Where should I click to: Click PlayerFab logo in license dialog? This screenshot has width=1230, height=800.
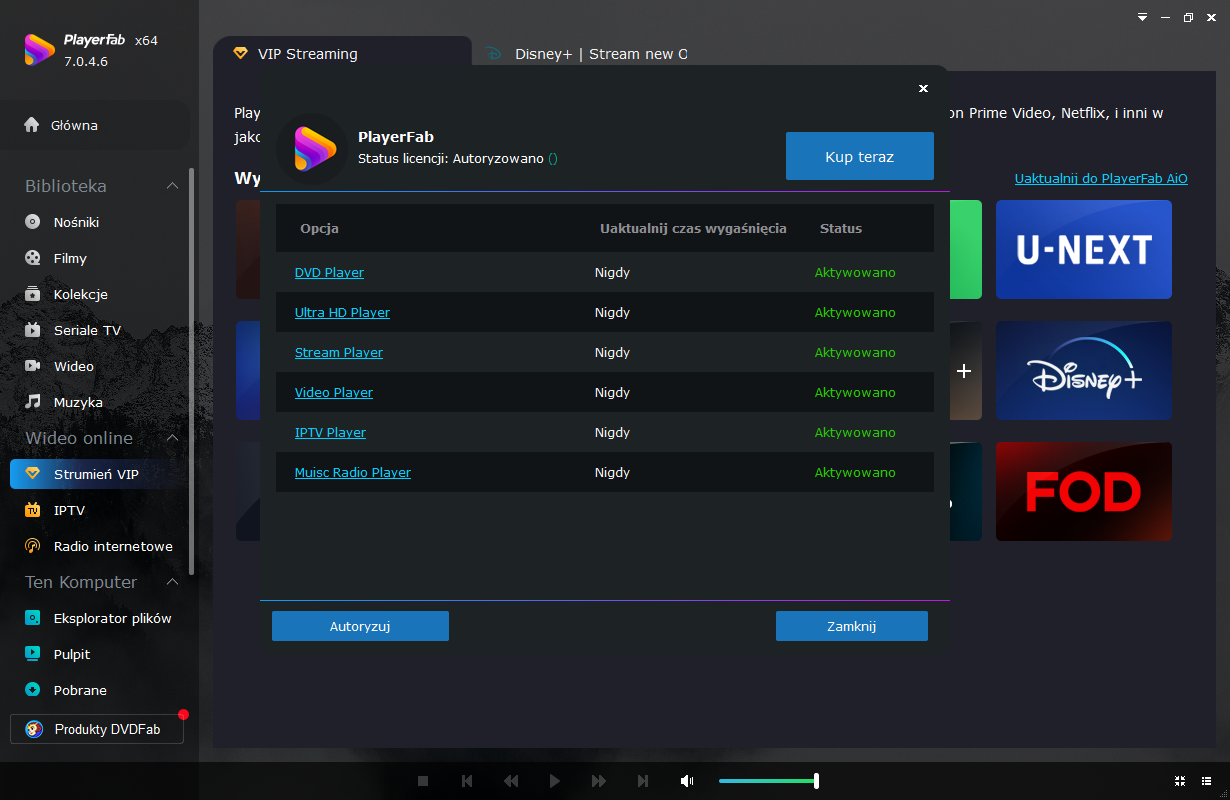[314, 148]
